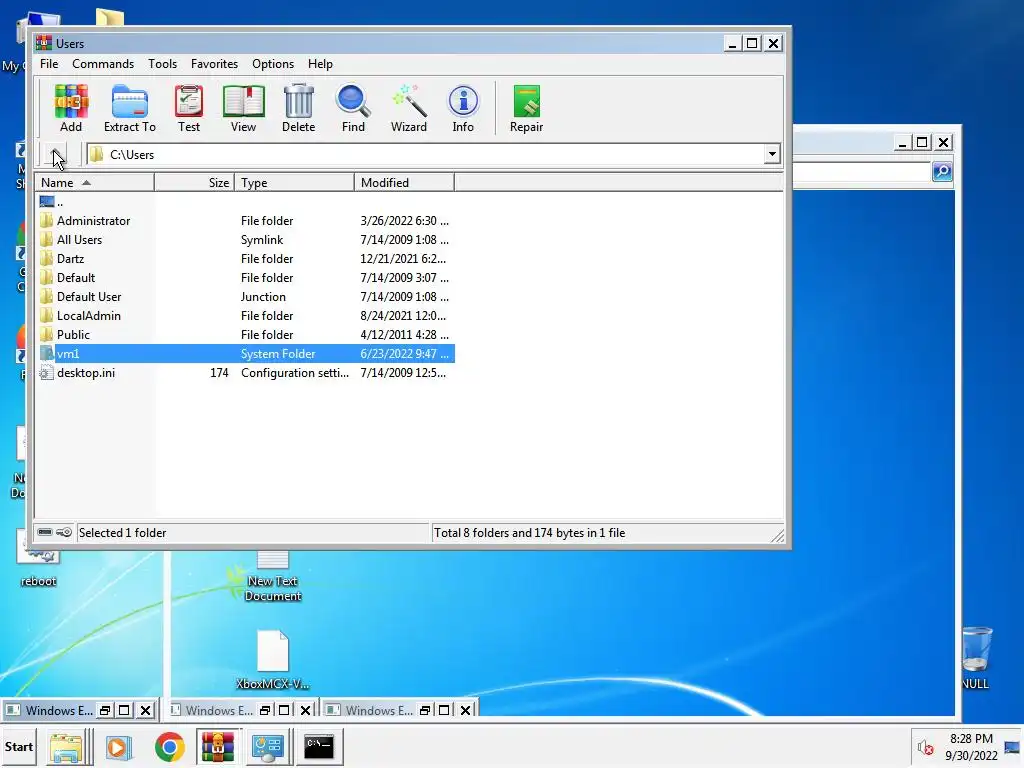
Task: Click the password key icon in status bar
Action: pos(64,532)
